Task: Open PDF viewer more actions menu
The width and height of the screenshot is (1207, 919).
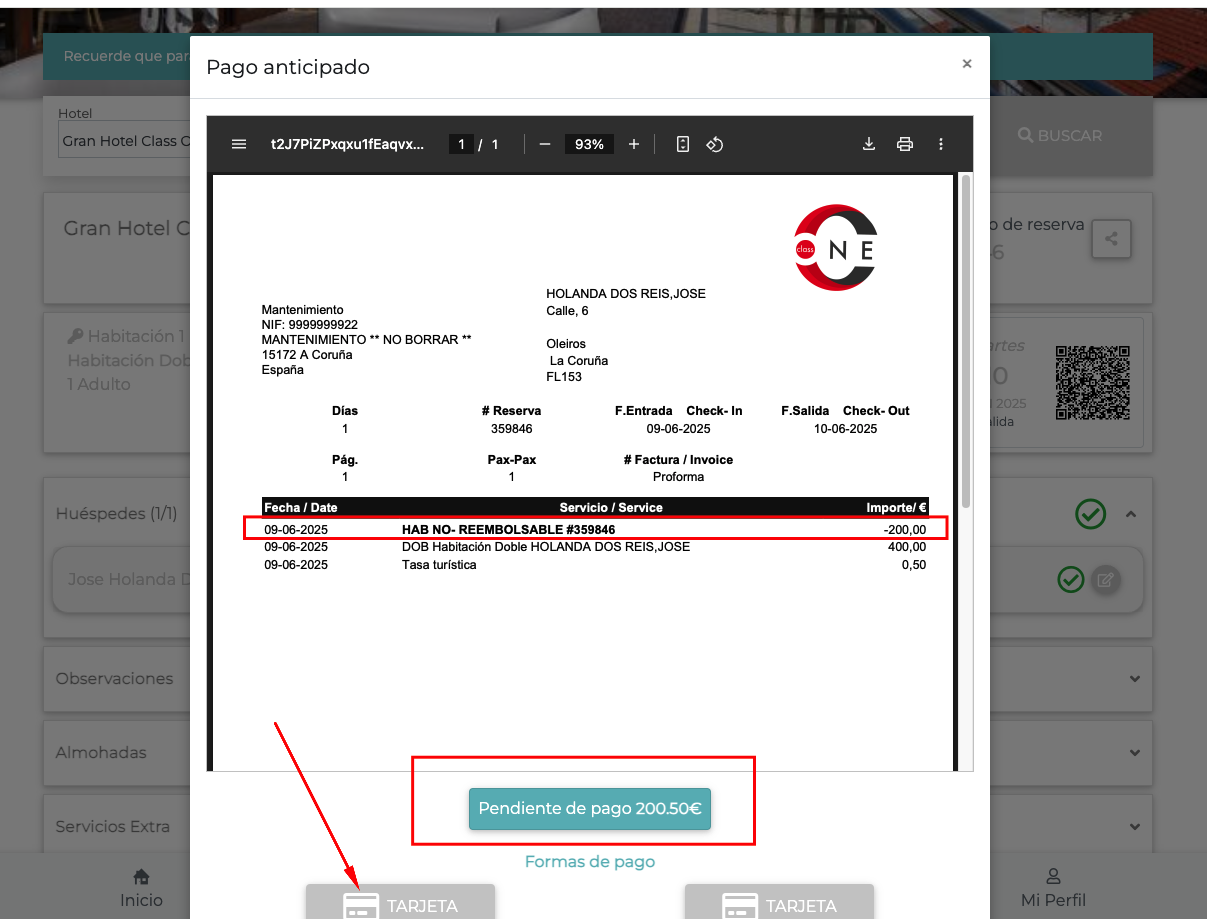Action: point(941,144)
